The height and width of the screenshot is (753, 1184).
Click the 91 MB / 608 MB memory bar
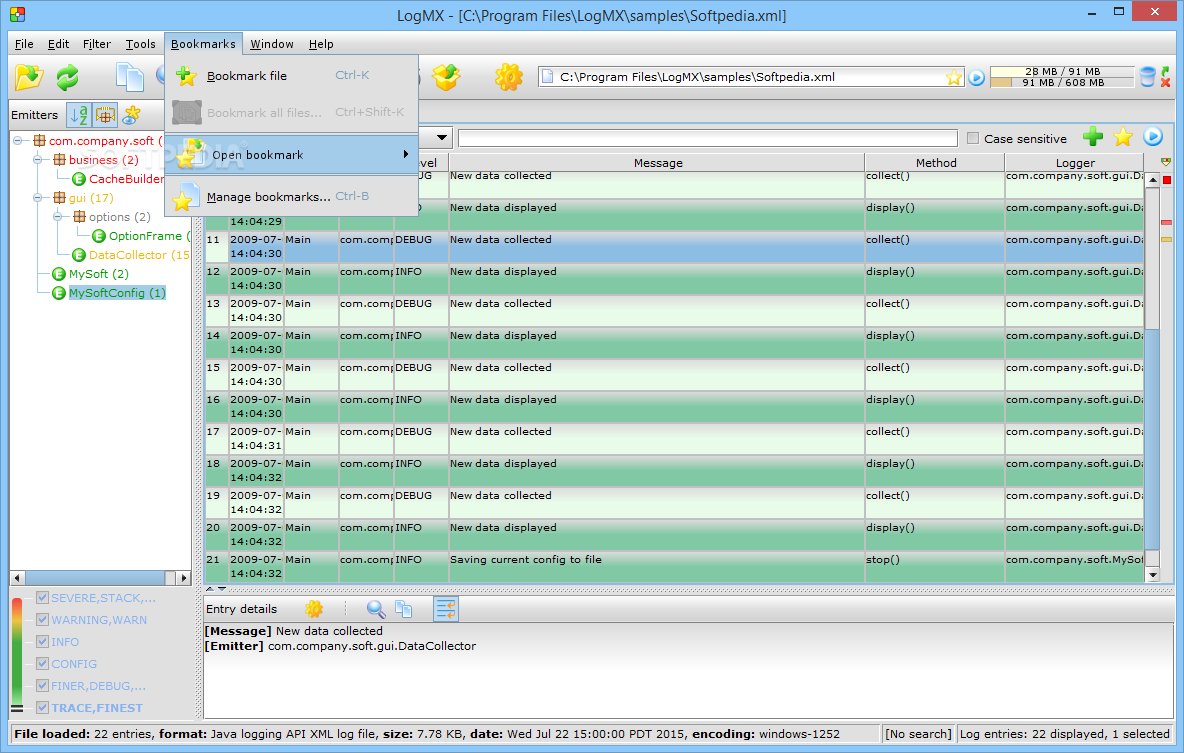(1062, 82)
